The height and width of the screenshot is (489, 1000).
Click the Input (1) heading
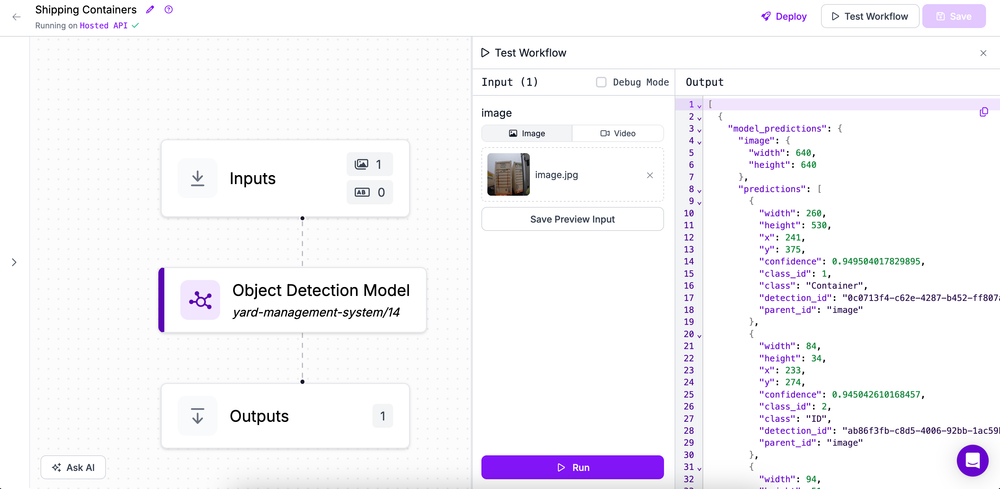click(x=510, y=82)
